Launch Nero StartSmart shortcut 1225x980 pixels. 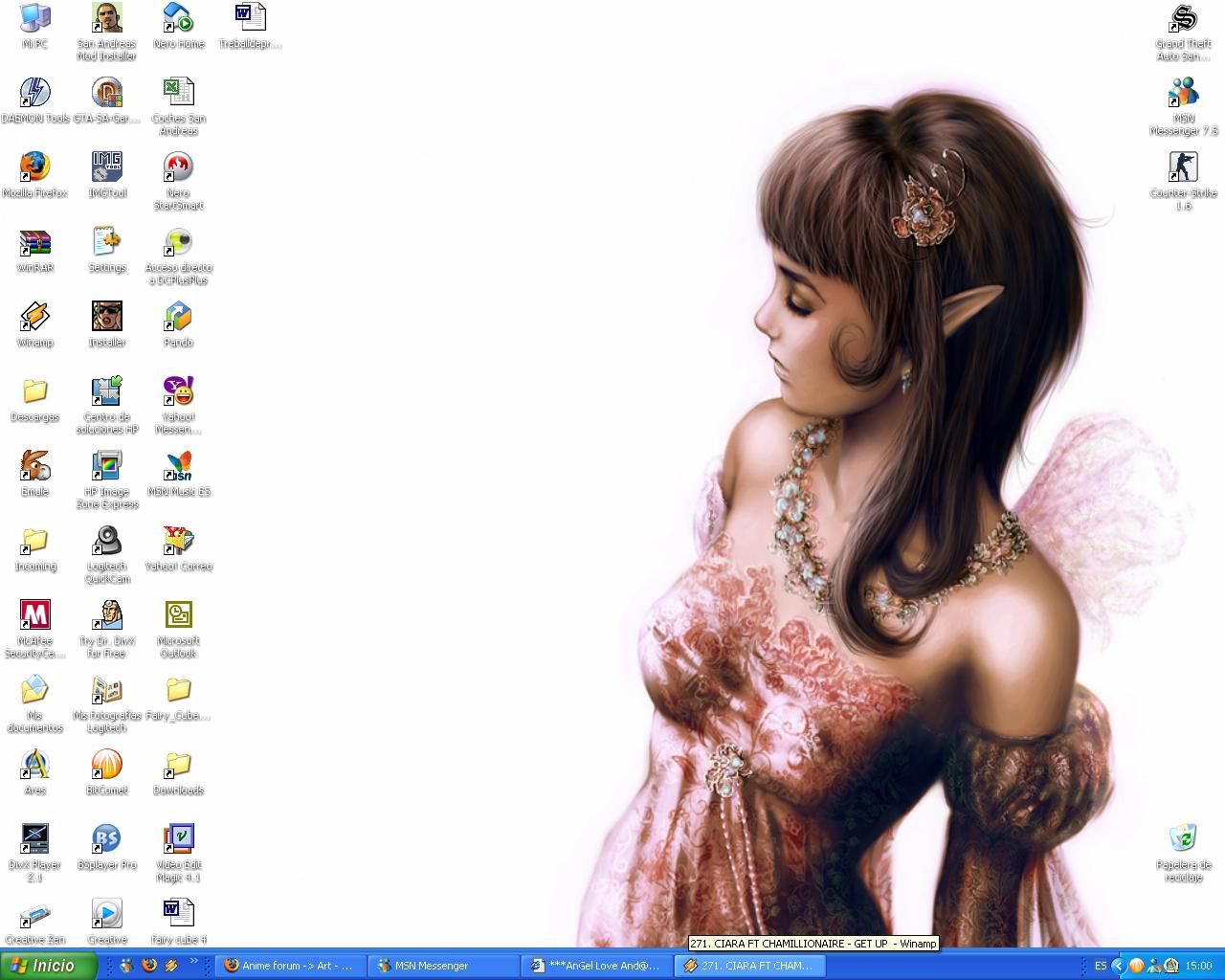tap(179, 181)
